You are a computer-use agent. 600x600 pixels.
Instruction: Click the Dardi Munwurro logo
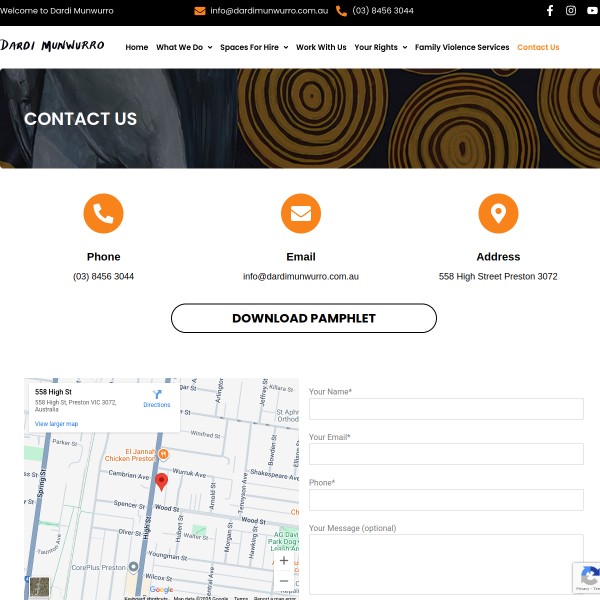tap(52, 46)
